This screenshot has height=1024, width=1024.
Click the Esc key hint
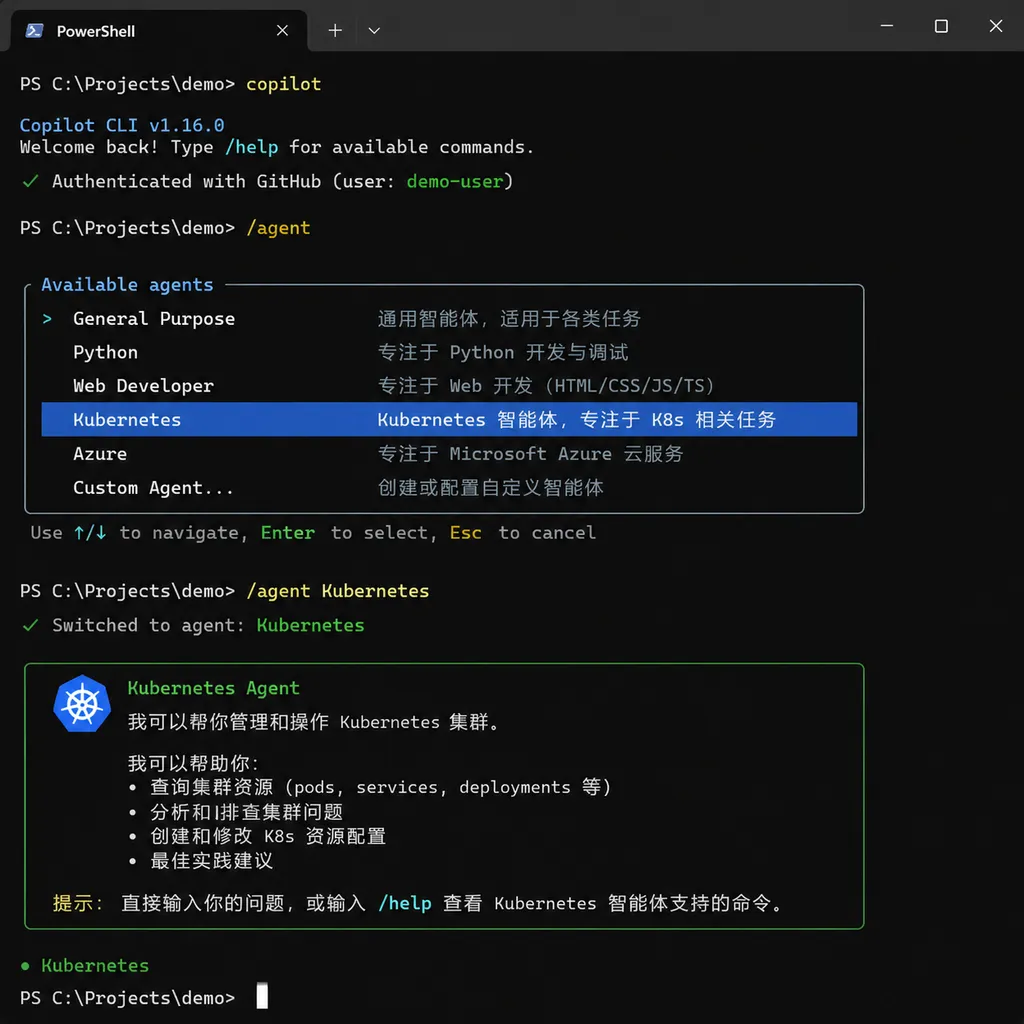tap(466, 533)
